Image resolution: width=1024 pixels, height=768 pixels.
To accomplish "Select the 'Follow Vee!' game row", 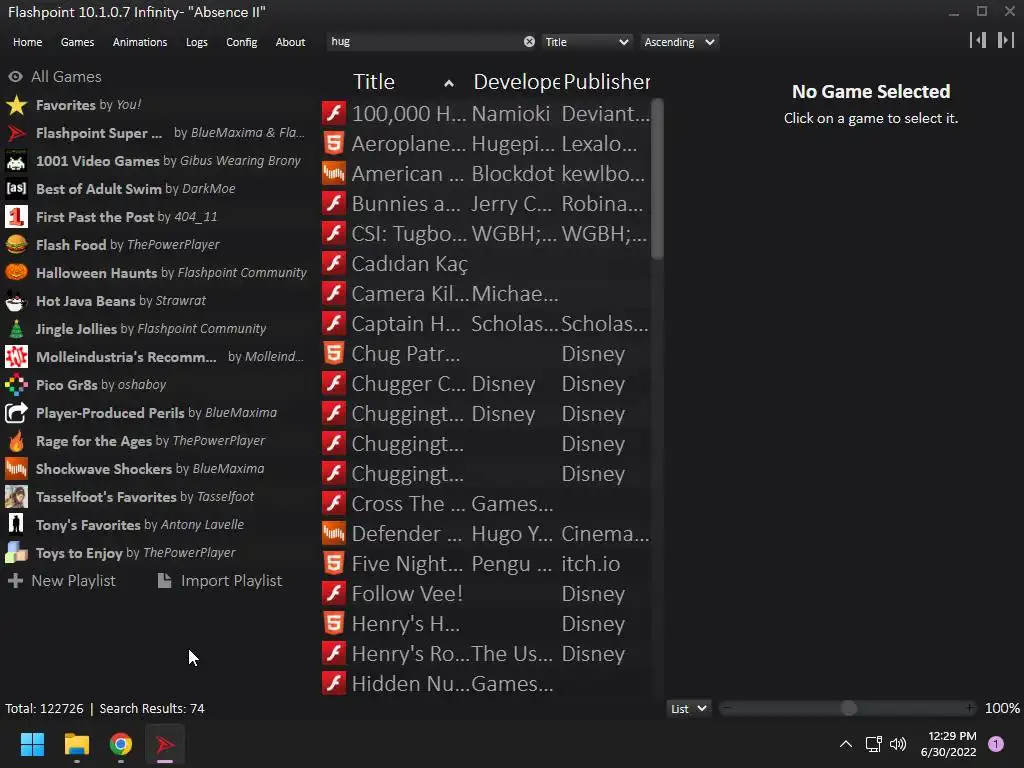I will point(486,594).
